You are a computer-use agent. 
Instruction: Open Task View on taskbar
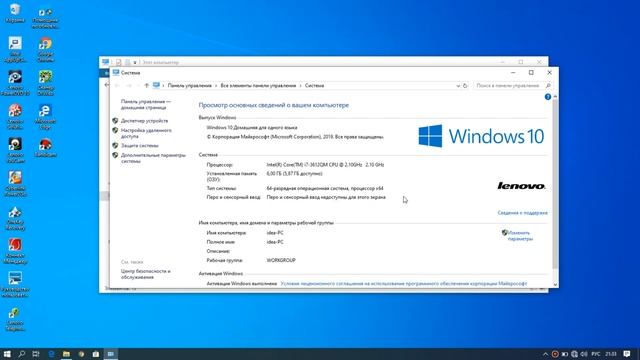36,354
